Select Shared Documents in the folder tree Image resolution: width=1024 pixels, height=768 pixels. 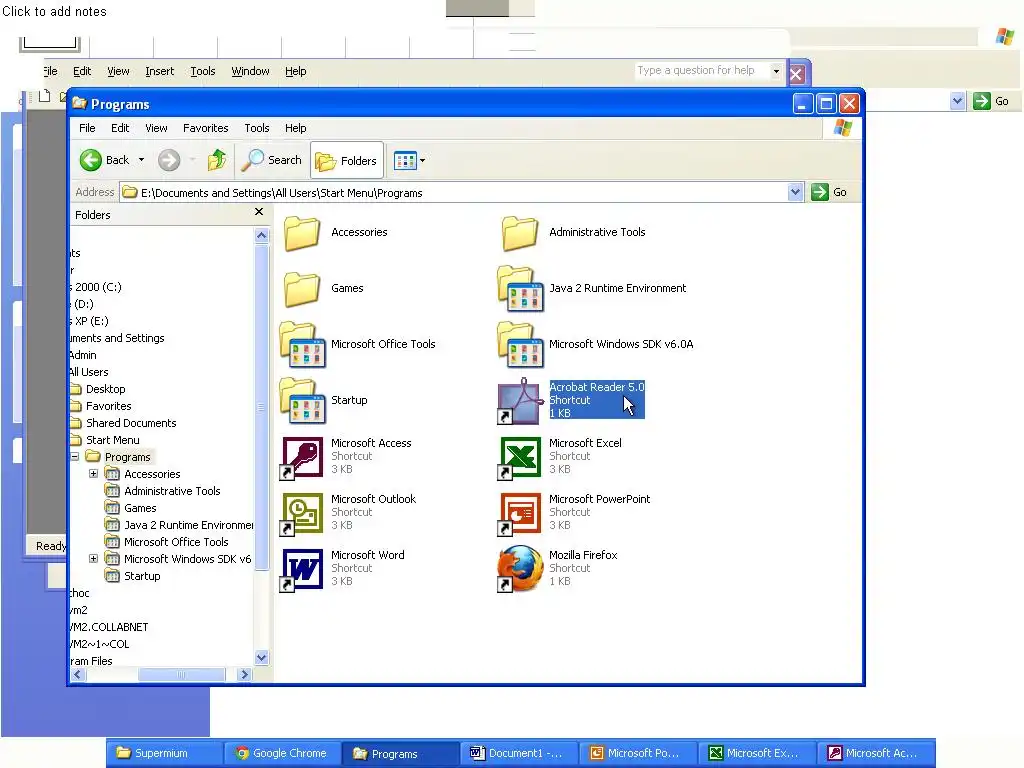(x=131, y=423)
